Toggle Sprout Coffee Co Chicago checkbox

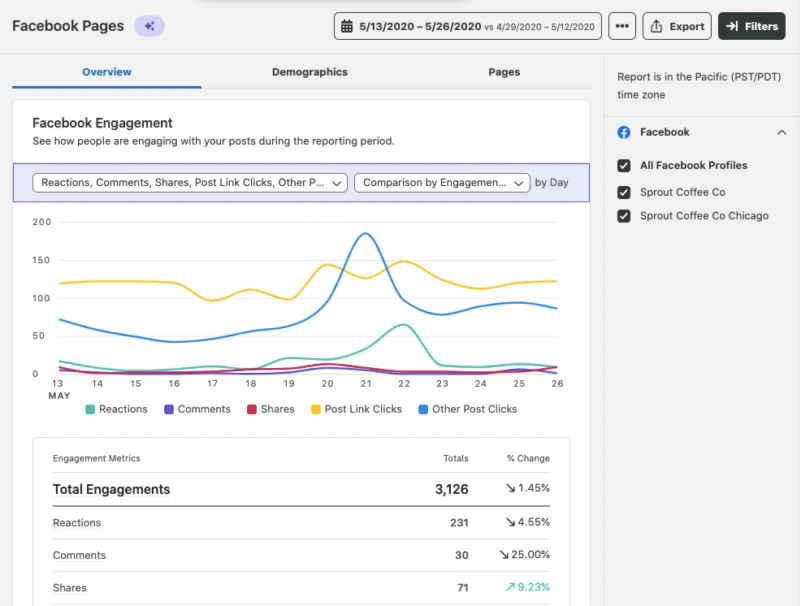pos(624,216)
